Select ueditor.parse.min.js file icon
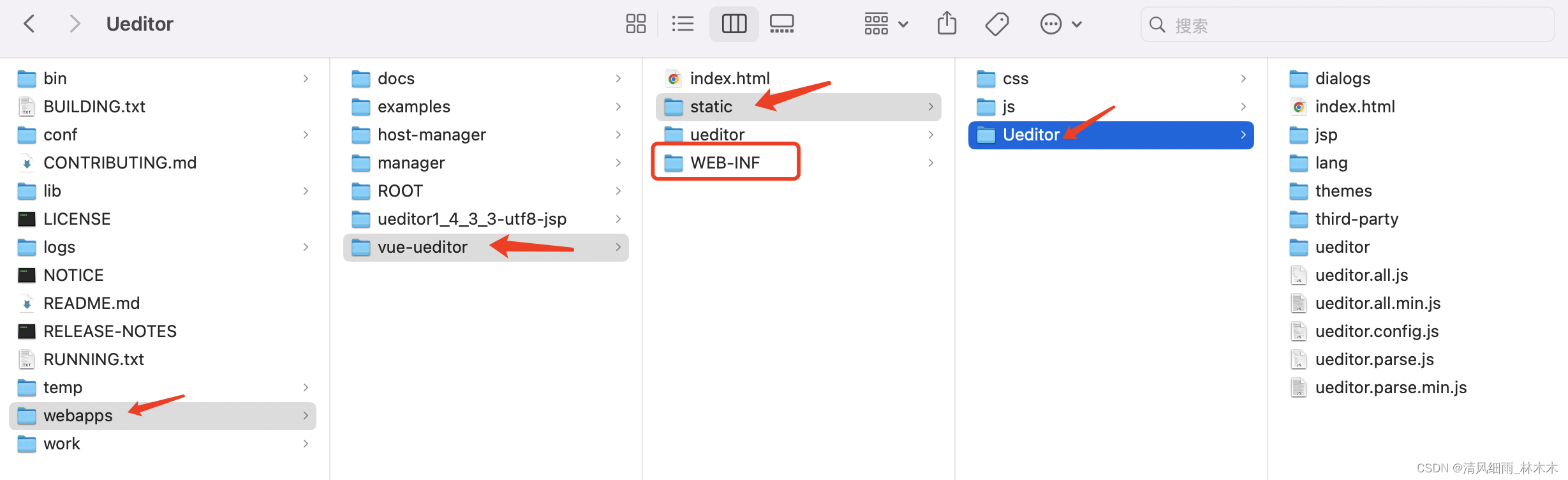Viewport: 1568px width, 480px height. click(x=1299, y=387)
